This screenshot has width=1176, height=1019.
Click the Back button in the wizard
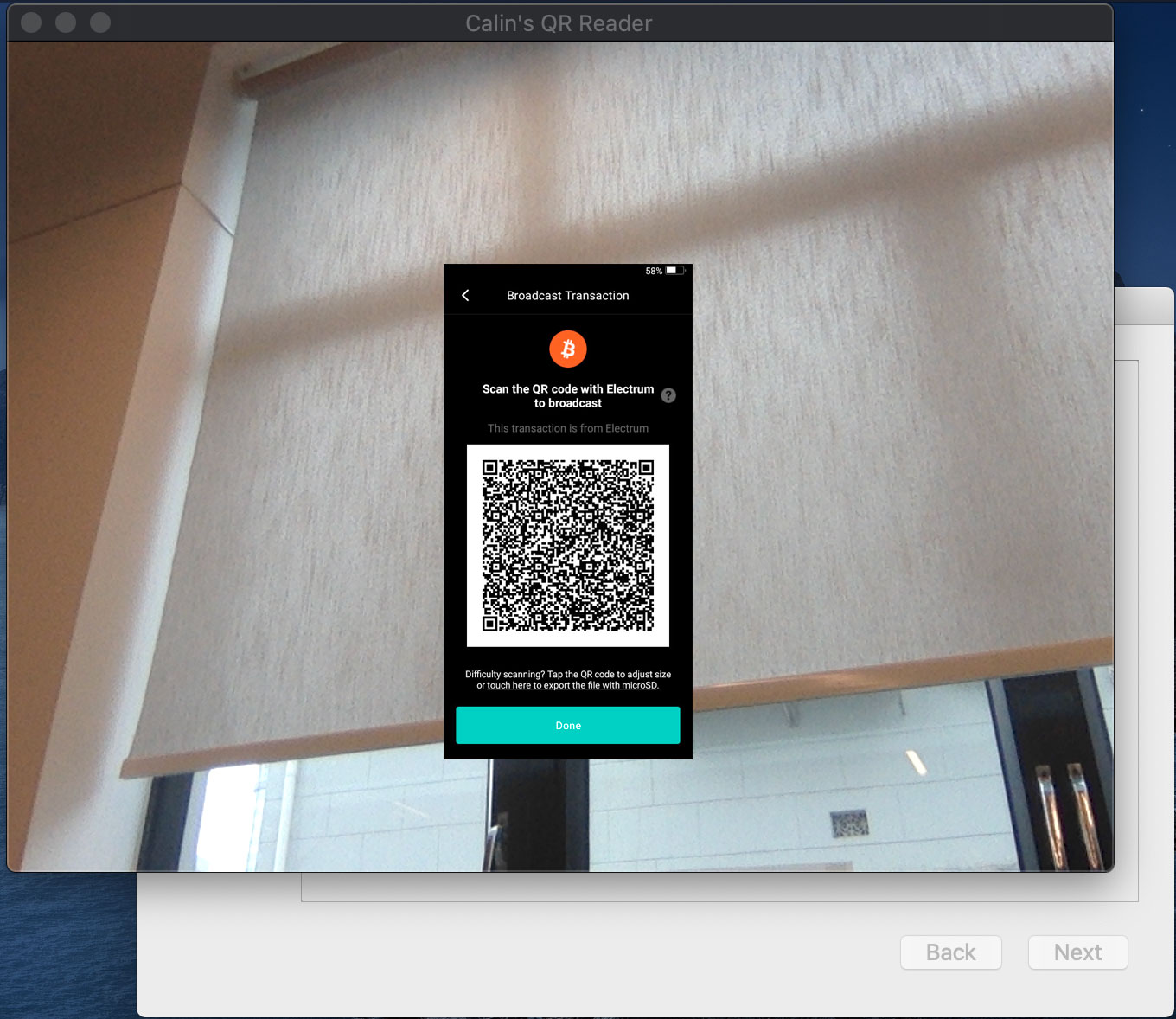(950, 952)
